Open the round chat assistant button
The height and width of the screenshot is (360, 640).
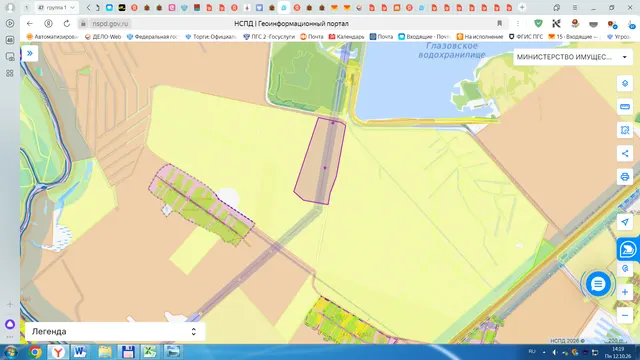[598, 284]
